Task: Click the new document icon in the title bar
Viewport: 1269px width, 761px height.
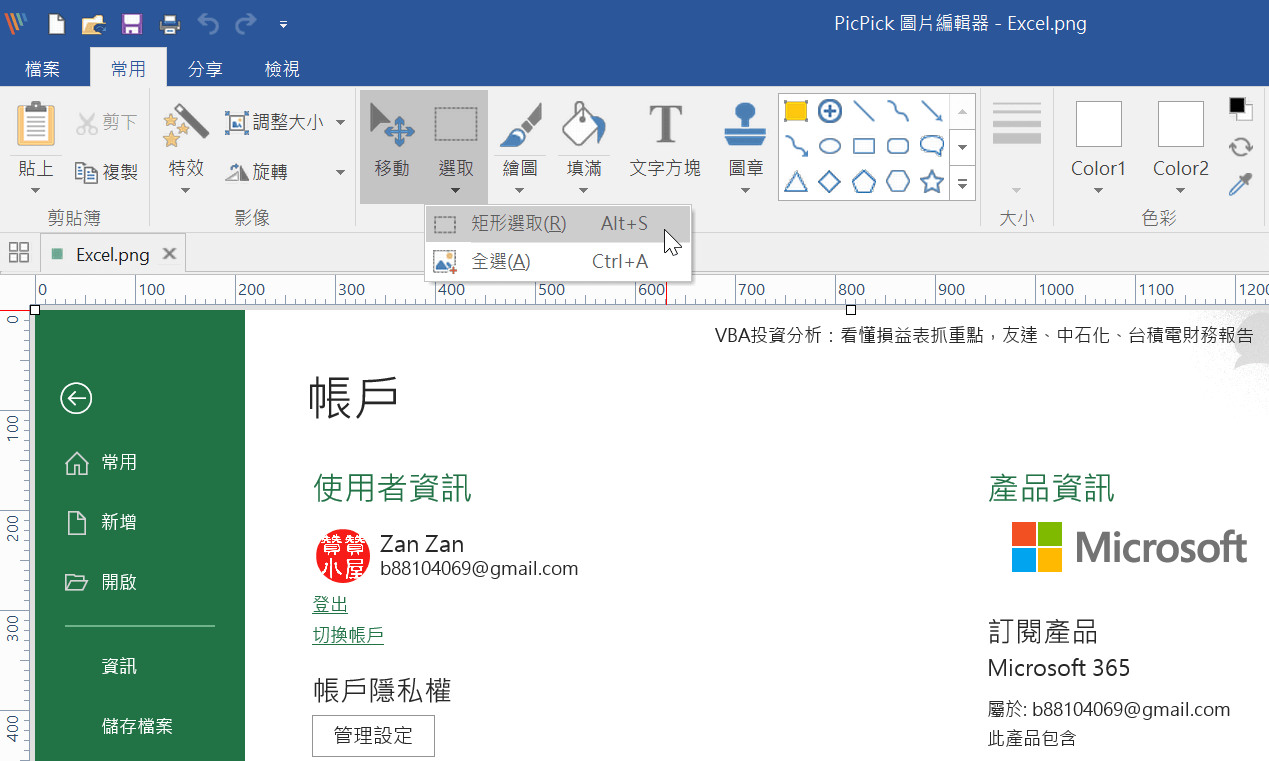Action: [57, 24]
